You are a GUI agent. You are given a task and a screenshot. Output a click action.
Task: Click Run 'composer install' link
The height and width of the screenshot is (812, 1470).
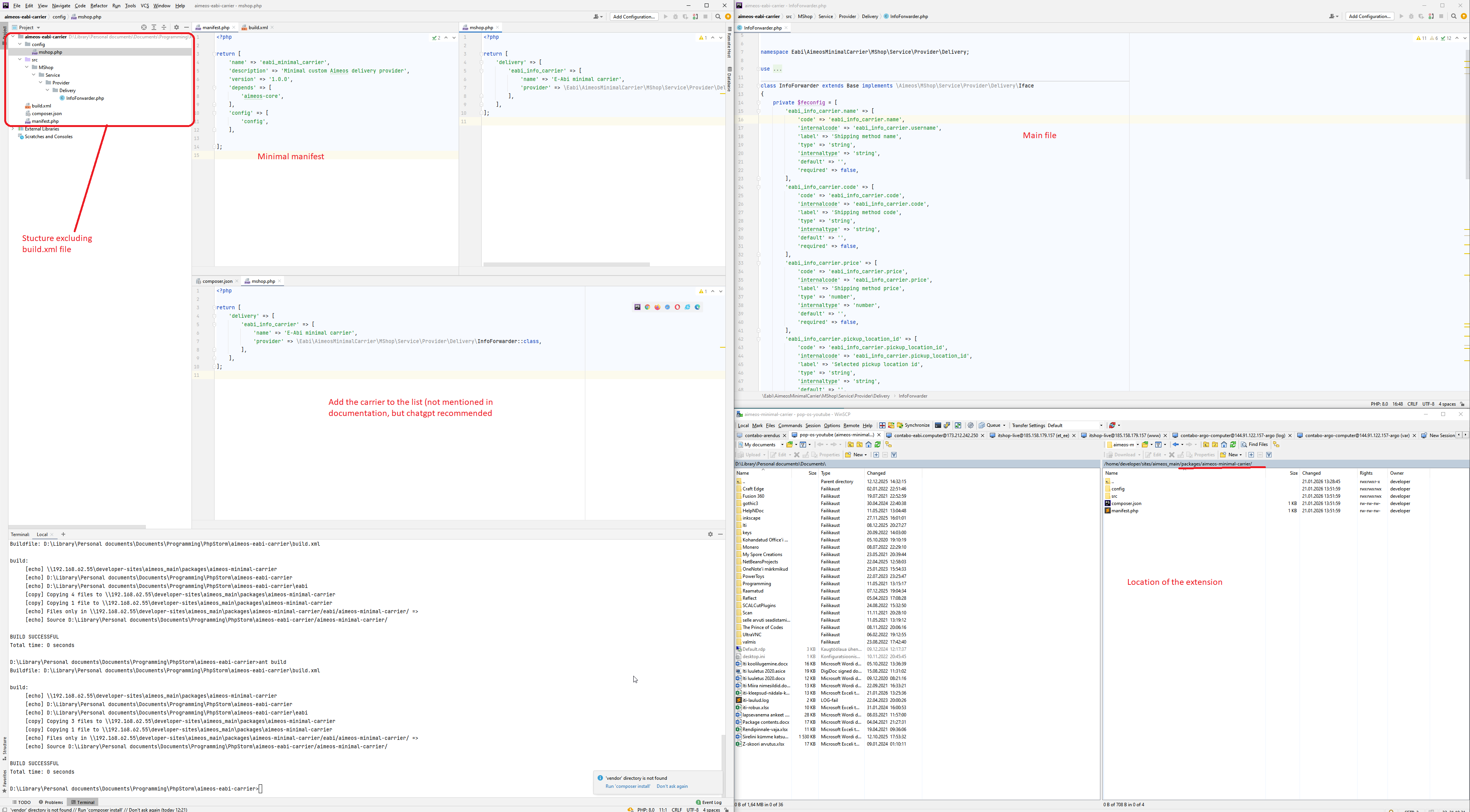628,786
